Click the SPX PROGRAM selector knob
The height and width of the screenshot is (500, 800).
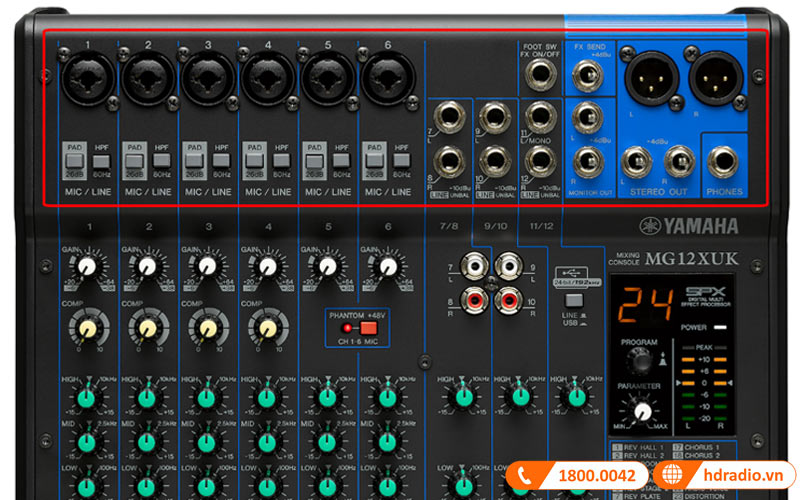[639, 361]
